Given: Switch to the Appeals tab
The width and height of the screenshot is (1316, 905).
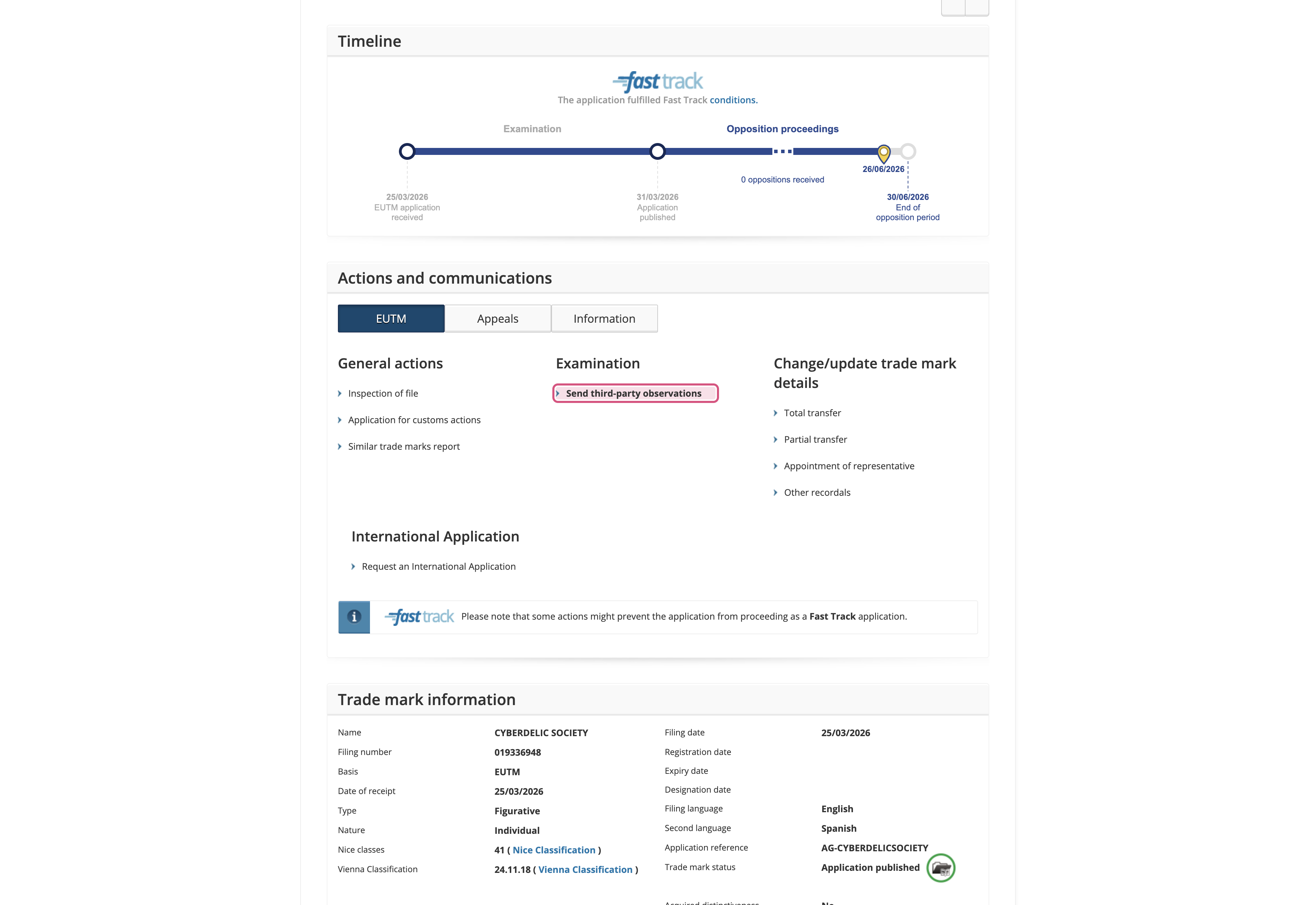Looking at the screenshot, I should point(498,319).
